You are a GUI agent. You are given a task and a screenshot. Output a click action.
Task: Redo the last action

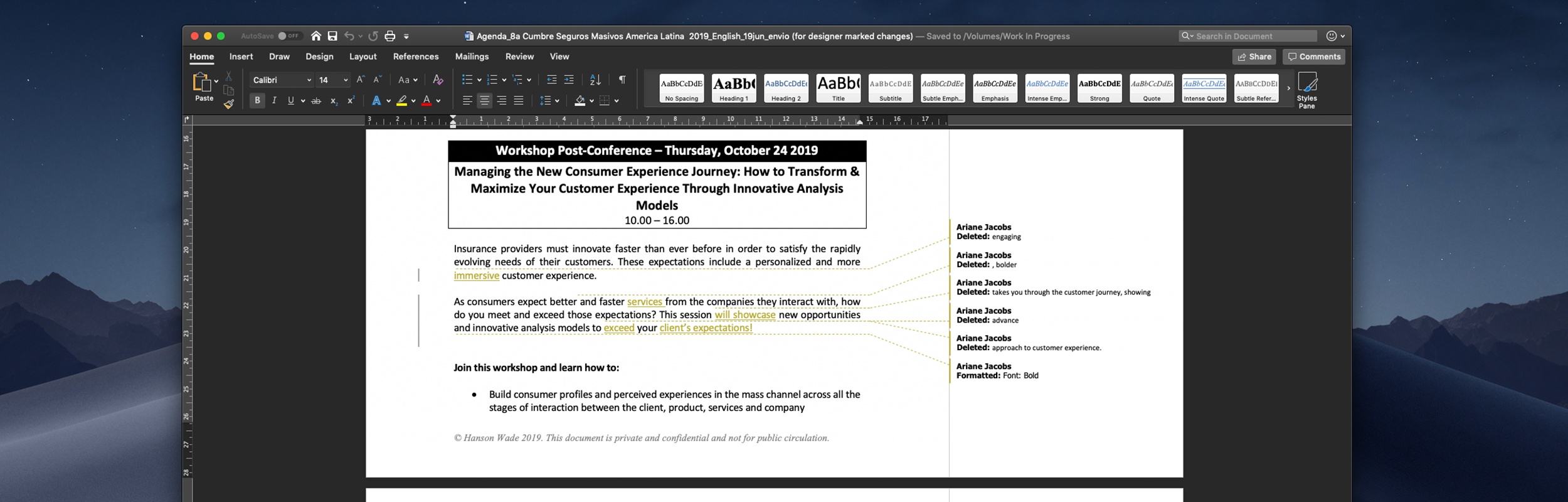(373, 36)
